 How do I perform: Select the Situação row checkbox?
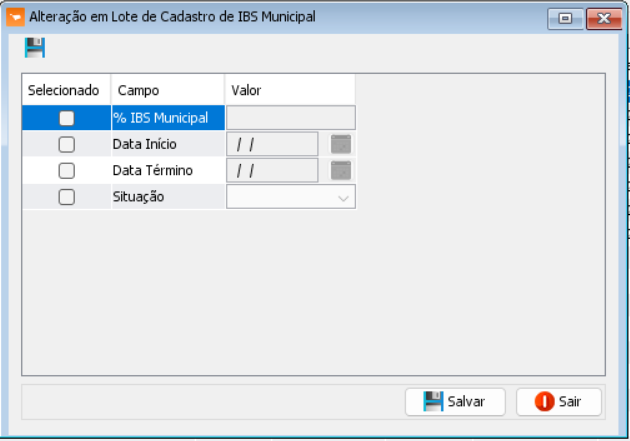67,197
